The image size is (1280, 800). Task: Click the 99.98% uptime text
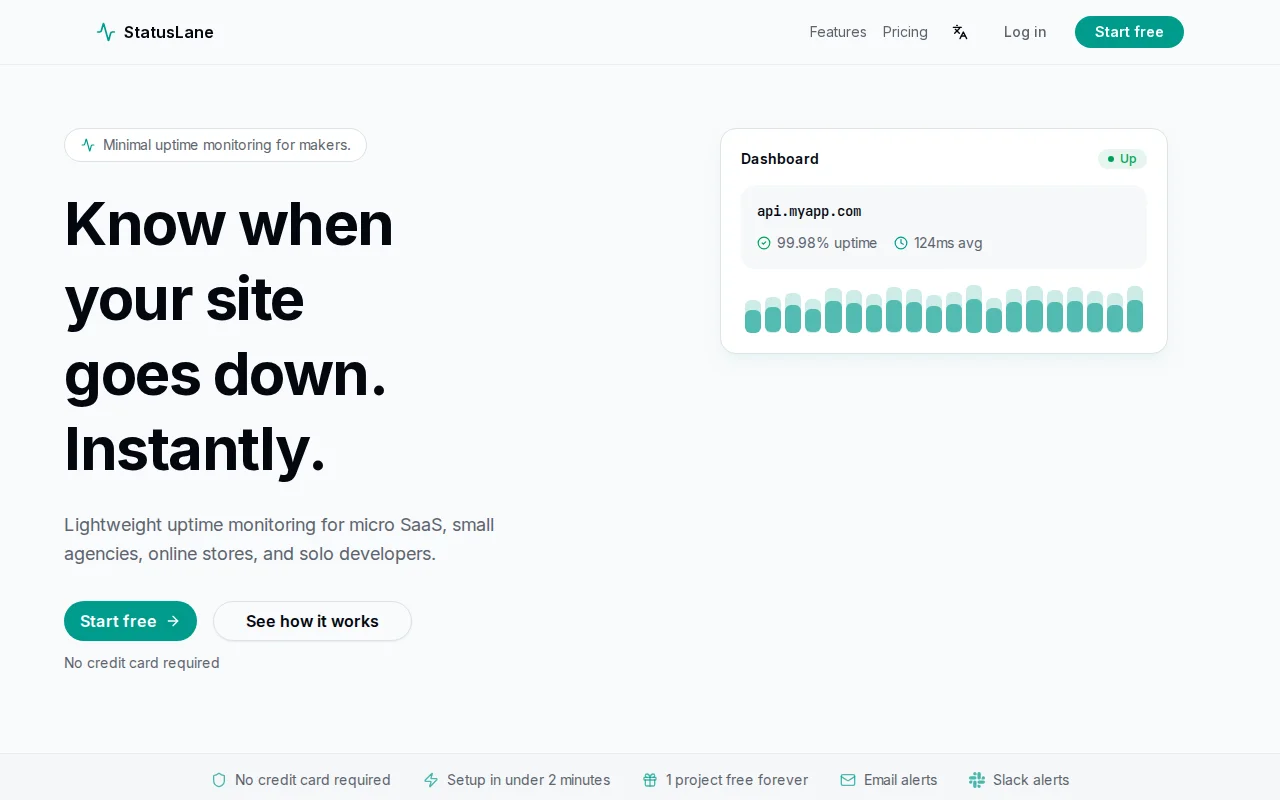click(827, 243)
